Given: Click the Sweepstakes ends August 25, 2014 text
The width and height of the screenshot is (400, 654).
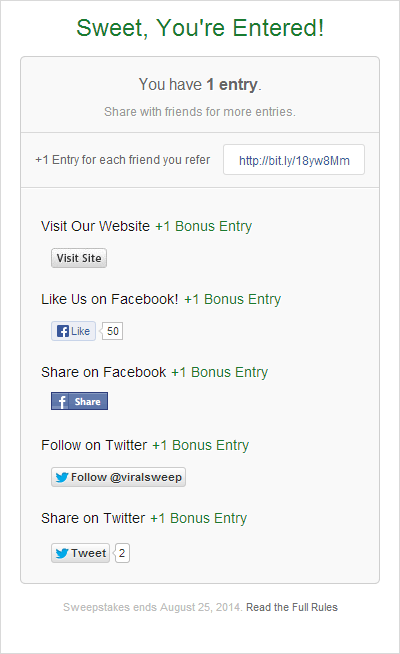Looking at the screenshot, I should [x=153, y=607].
